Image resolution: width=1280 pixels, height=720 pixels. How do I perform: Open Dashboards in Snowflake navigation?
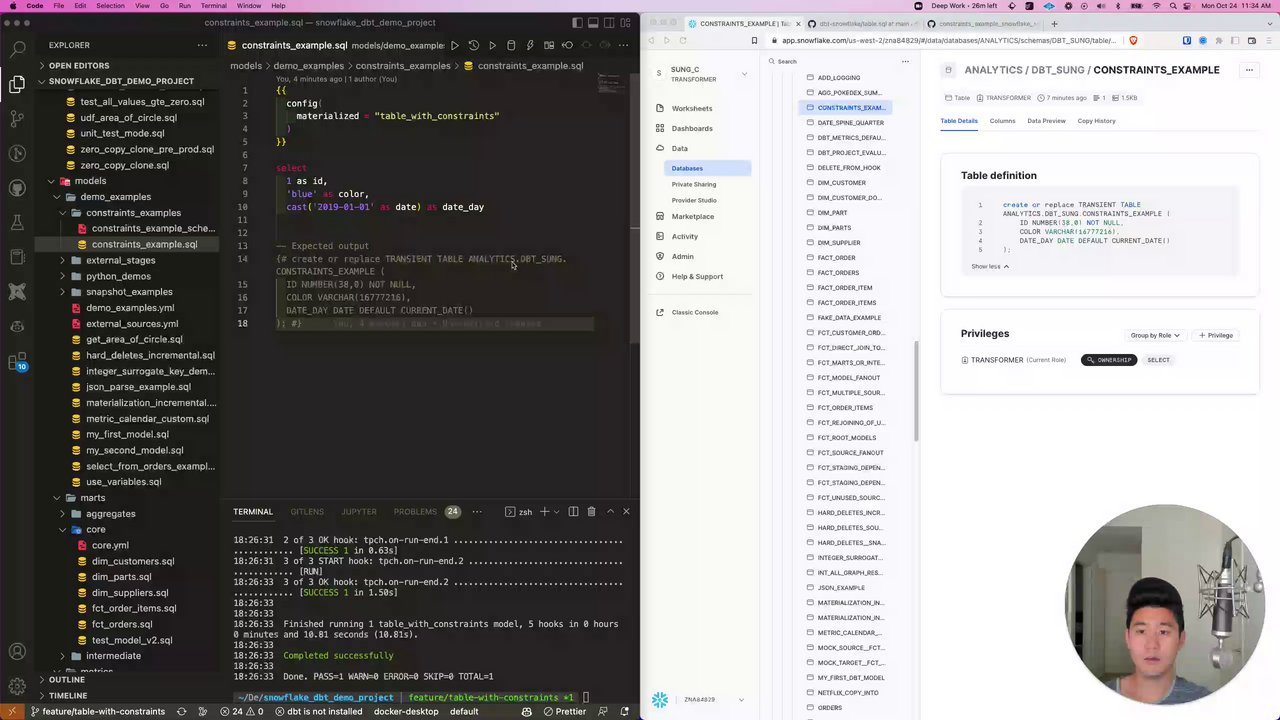(692, 128)
